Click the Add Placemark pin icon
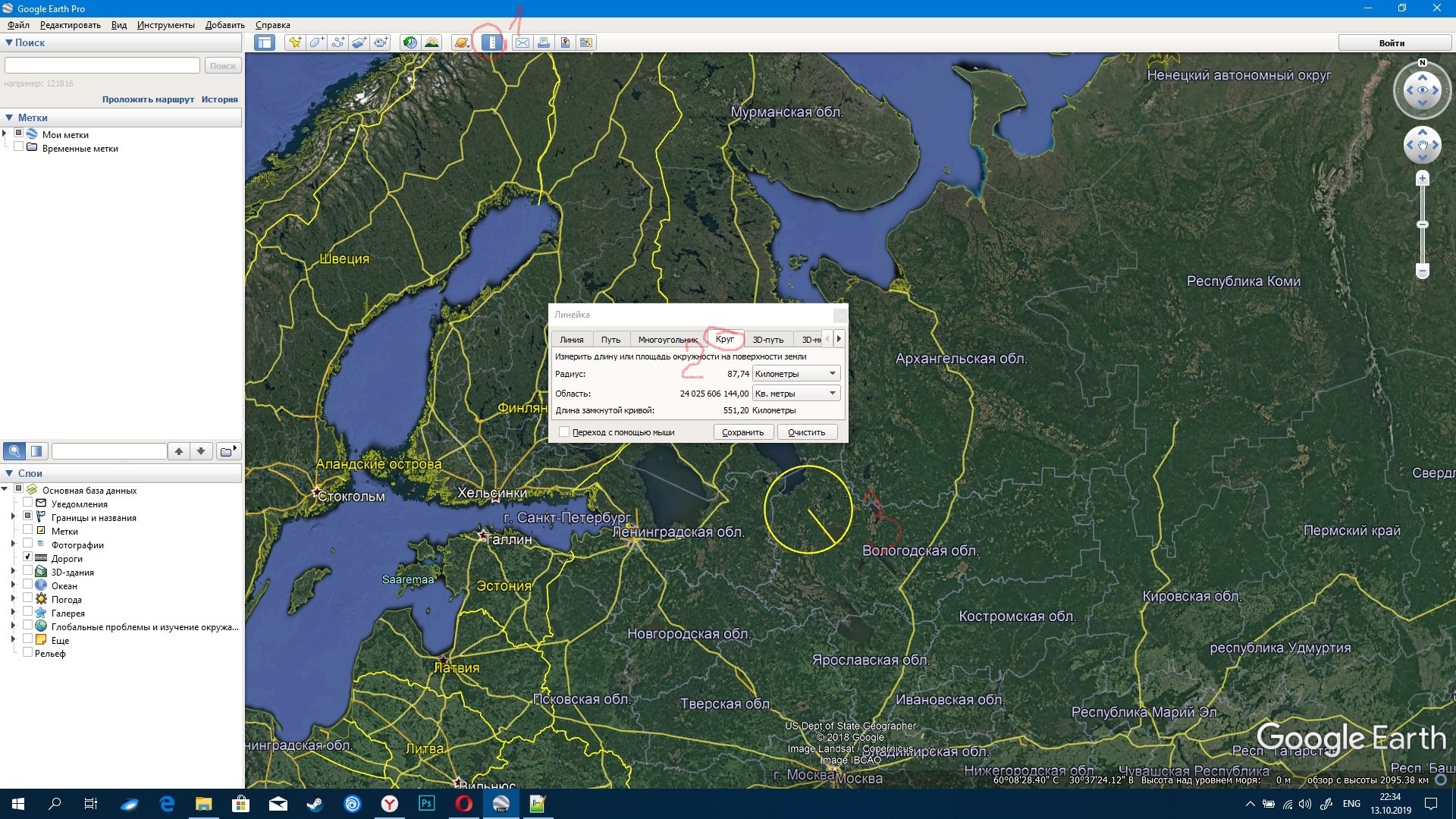 pyautogui.click(x=295, y=42)
